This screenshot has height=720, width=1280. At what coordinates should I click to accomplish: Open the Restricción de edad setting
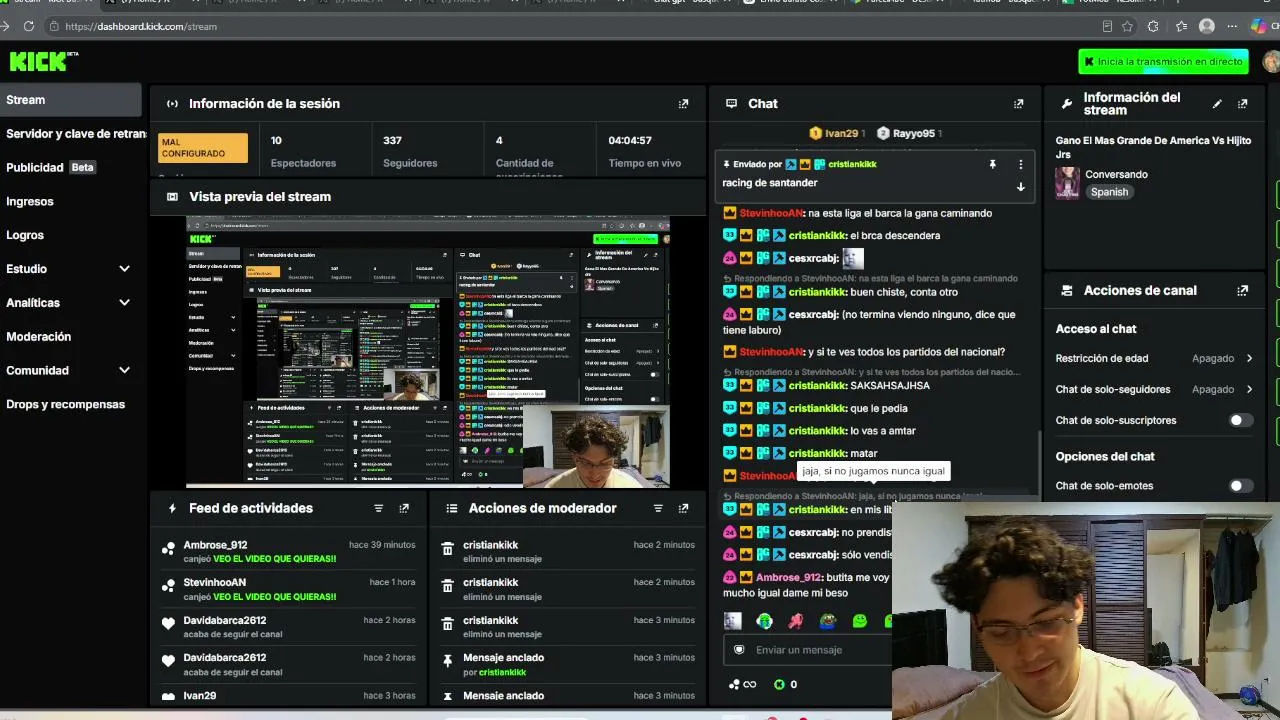[1155, 358]
